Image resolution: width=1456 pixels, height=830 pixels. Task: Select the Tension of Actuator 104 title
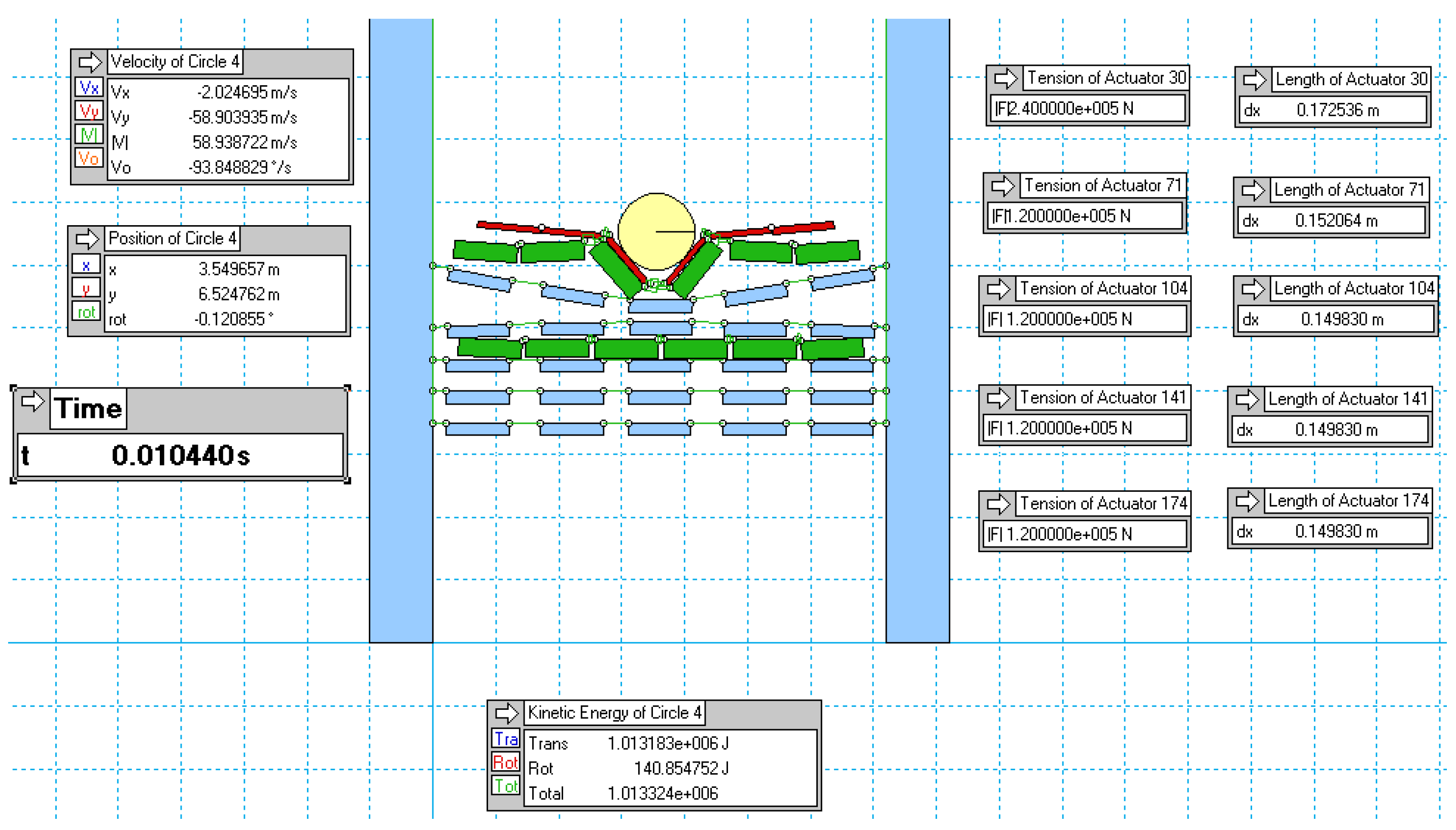(x=1102, y=289)
